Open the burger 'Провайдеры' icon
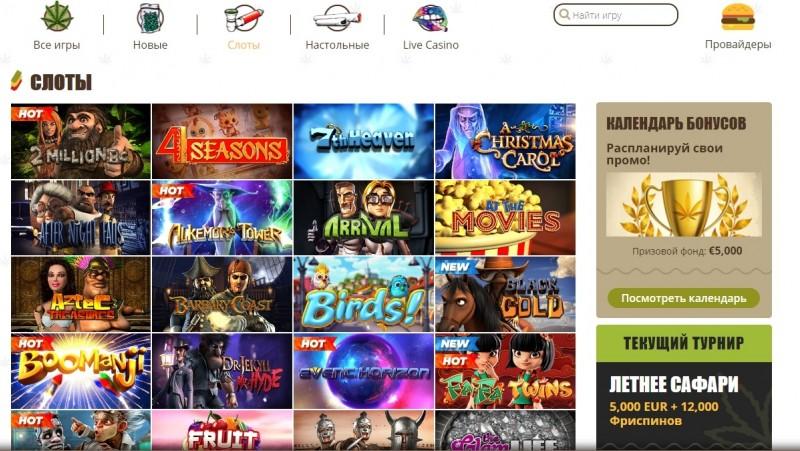This screenshot has height=451, width=800. click(738, 16)
